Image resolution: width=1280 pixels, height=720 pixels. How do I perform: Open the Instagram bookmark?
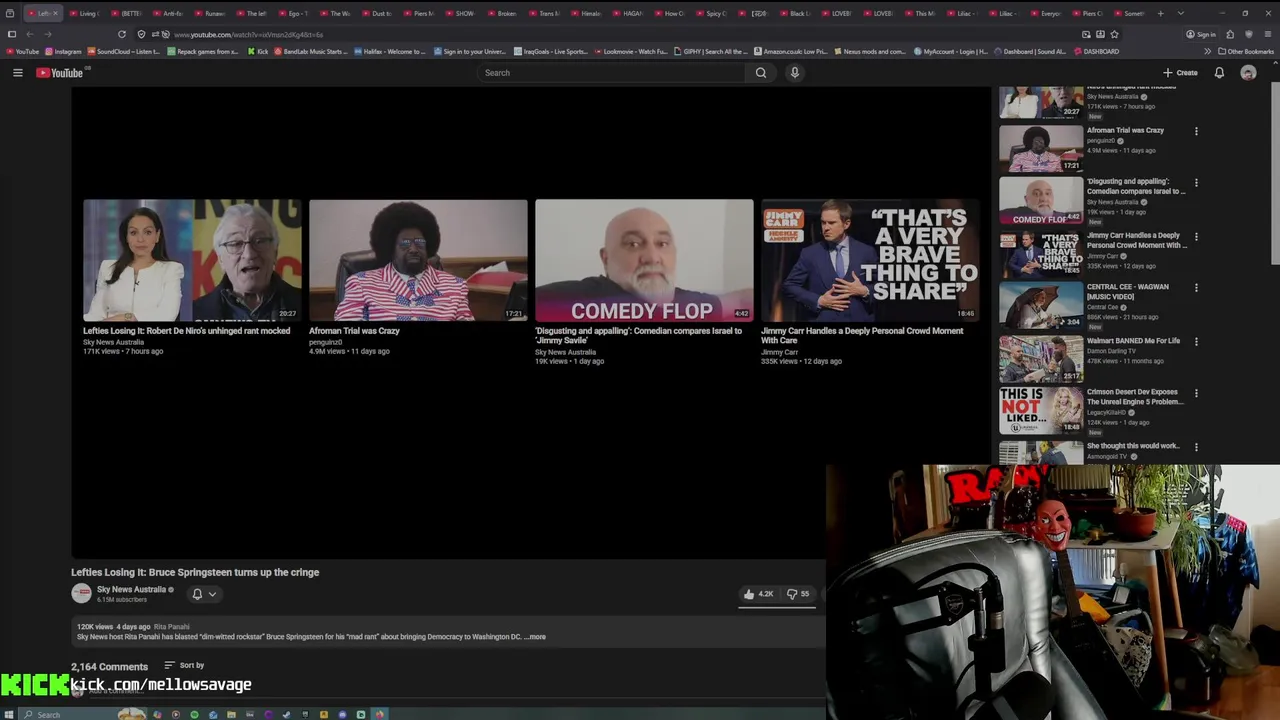point(64,51)
